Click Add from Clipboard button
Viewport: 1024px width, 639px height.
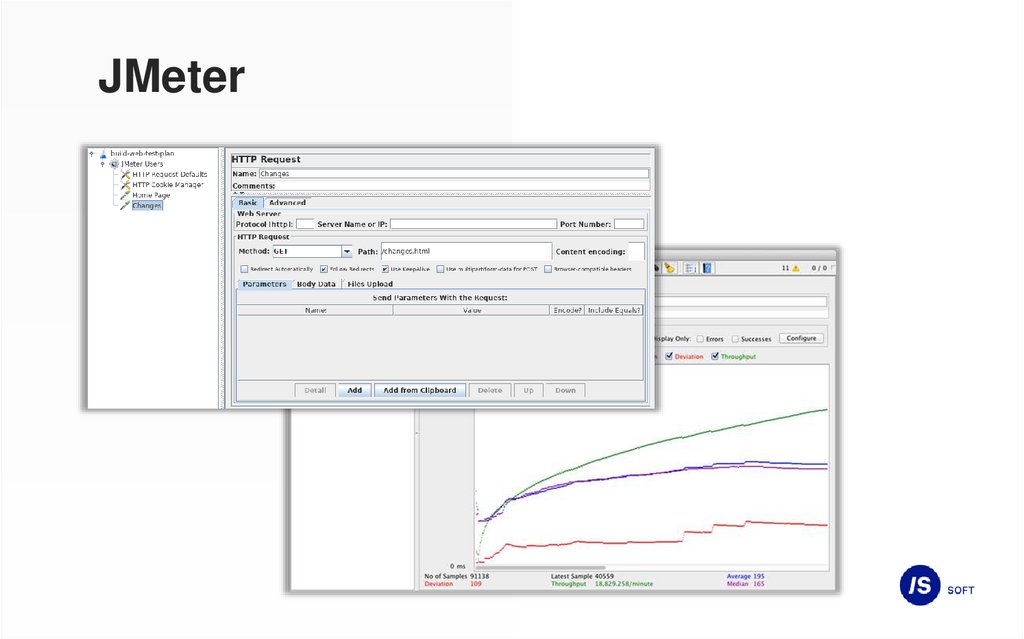click(420, 390)
